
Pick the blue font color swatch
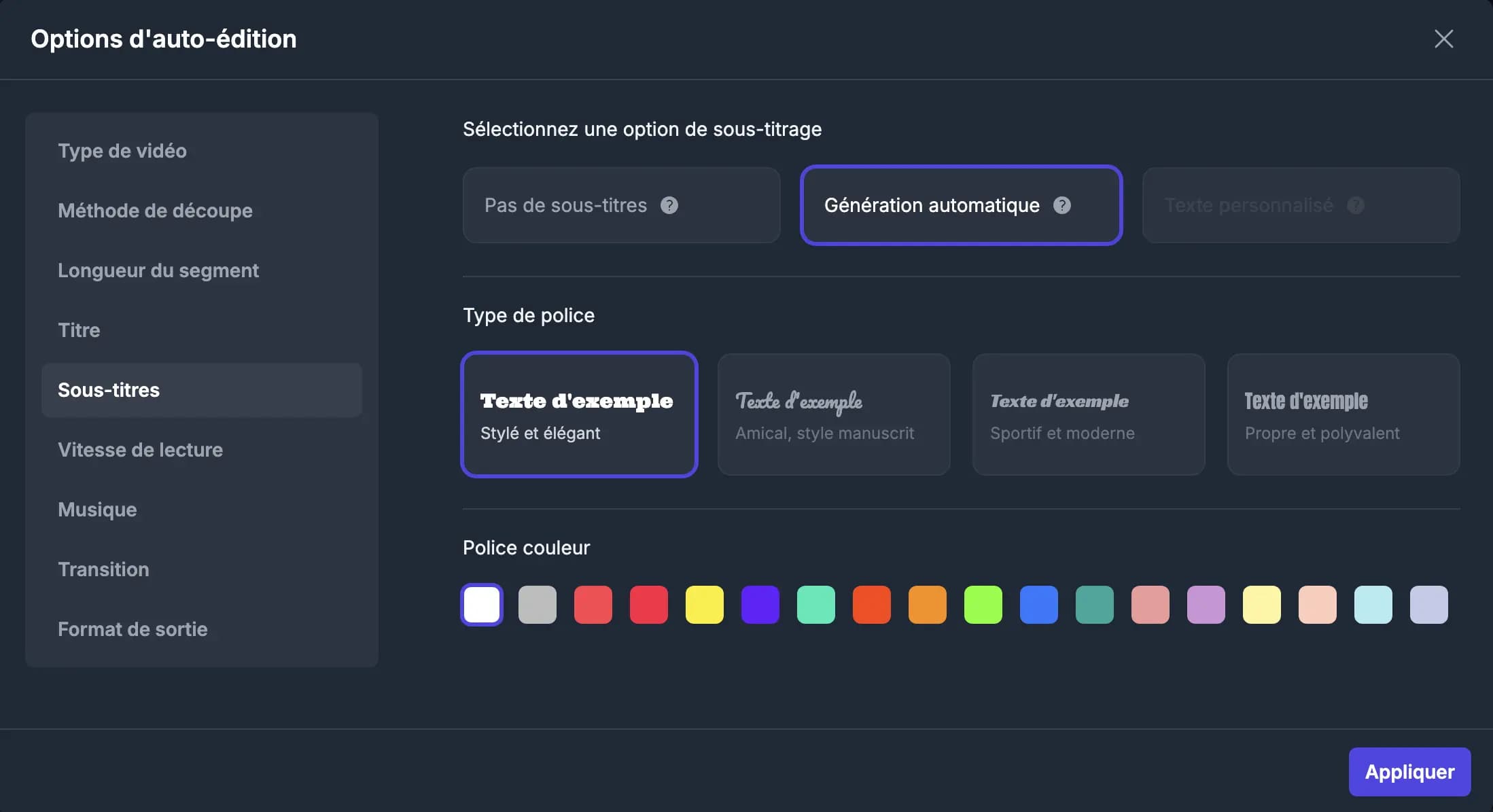1039,604
